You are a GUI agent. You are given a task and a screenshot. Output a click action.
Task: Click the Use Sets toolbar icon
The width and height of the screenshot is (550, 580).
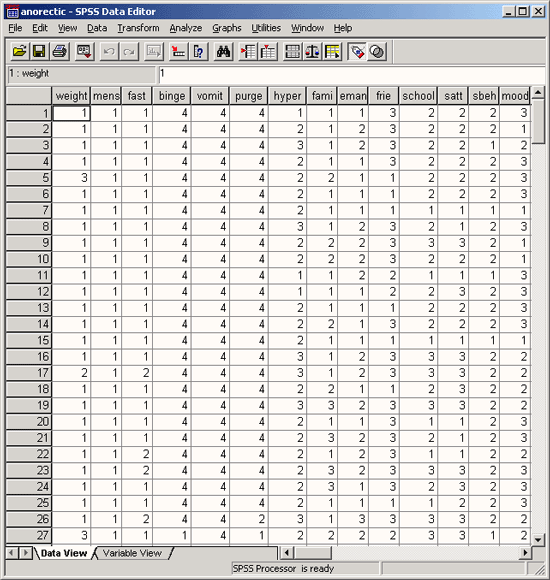tap(377, 51)
